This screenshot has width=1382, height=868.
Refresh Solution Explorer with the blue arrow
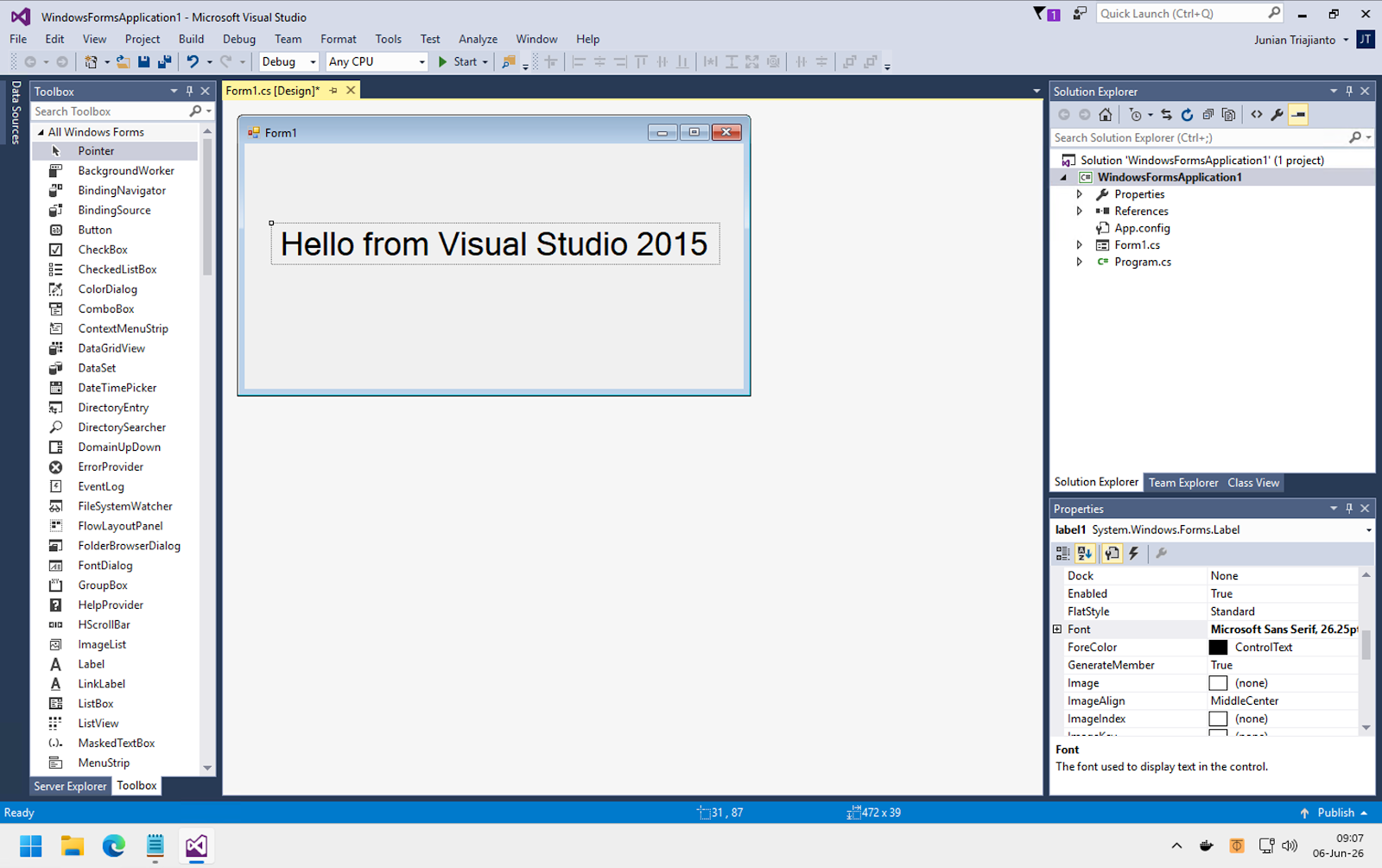pos(1187,115)
